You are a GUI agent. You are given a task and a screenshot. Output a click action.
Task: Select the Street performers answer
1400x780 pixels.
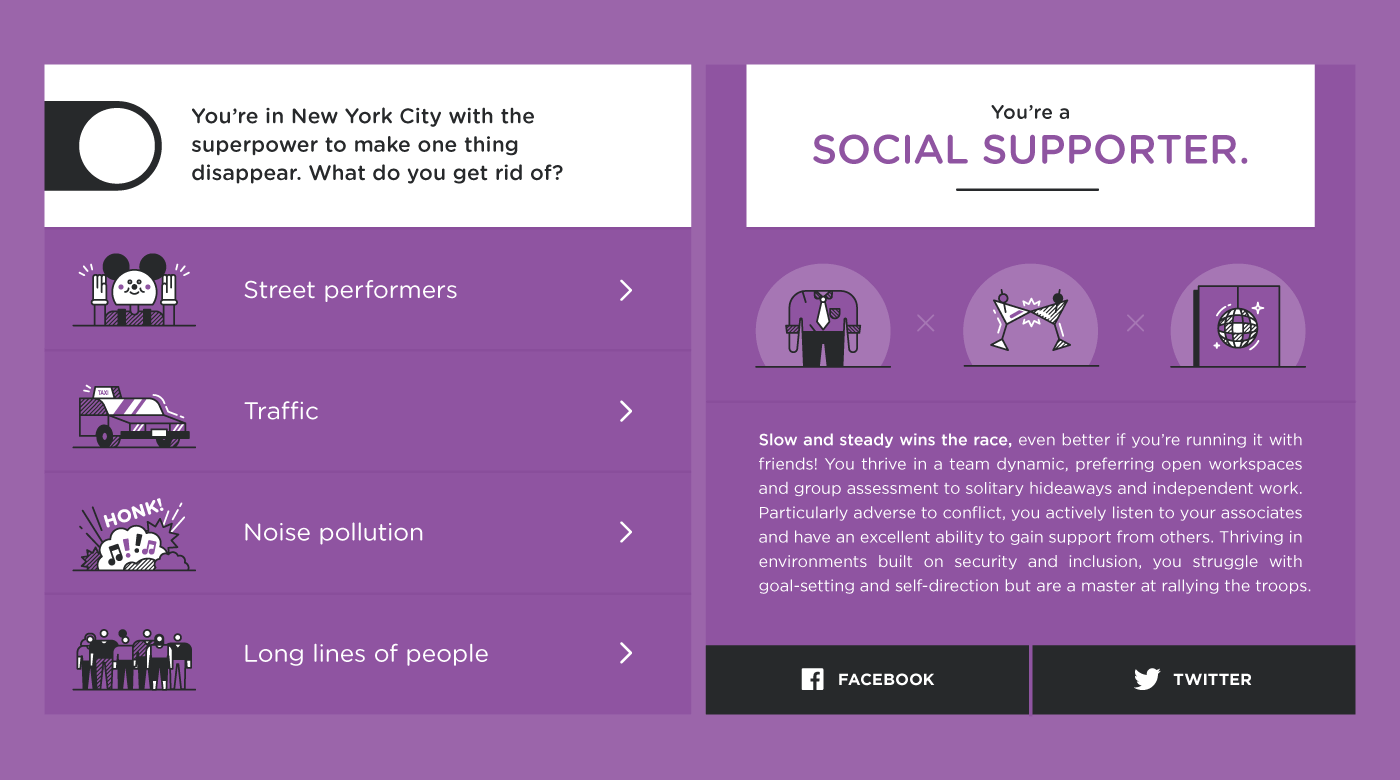[x=368, y=289]
